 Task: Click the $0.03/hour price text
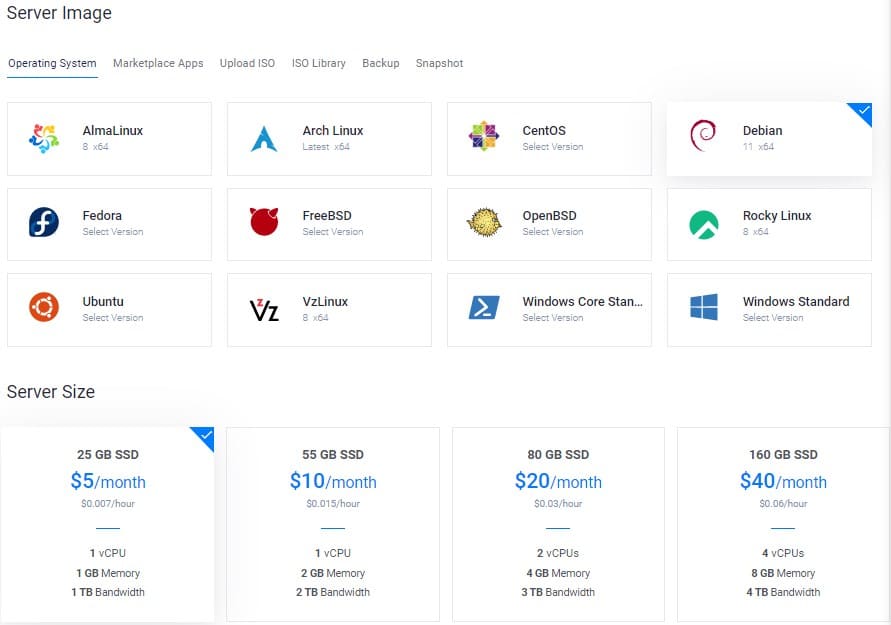[x=558, y=503]
